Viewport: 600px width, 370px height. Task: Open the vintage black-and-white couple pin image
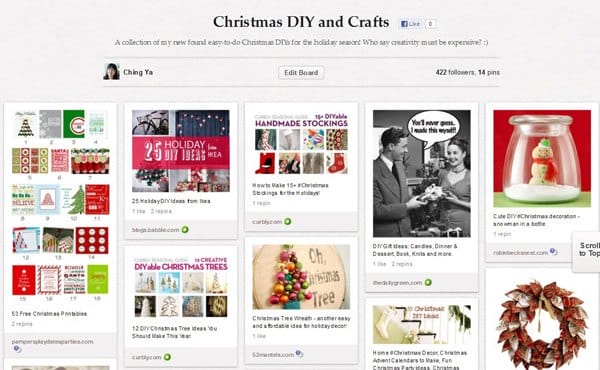pyautogui.click(x=422, y=173)
